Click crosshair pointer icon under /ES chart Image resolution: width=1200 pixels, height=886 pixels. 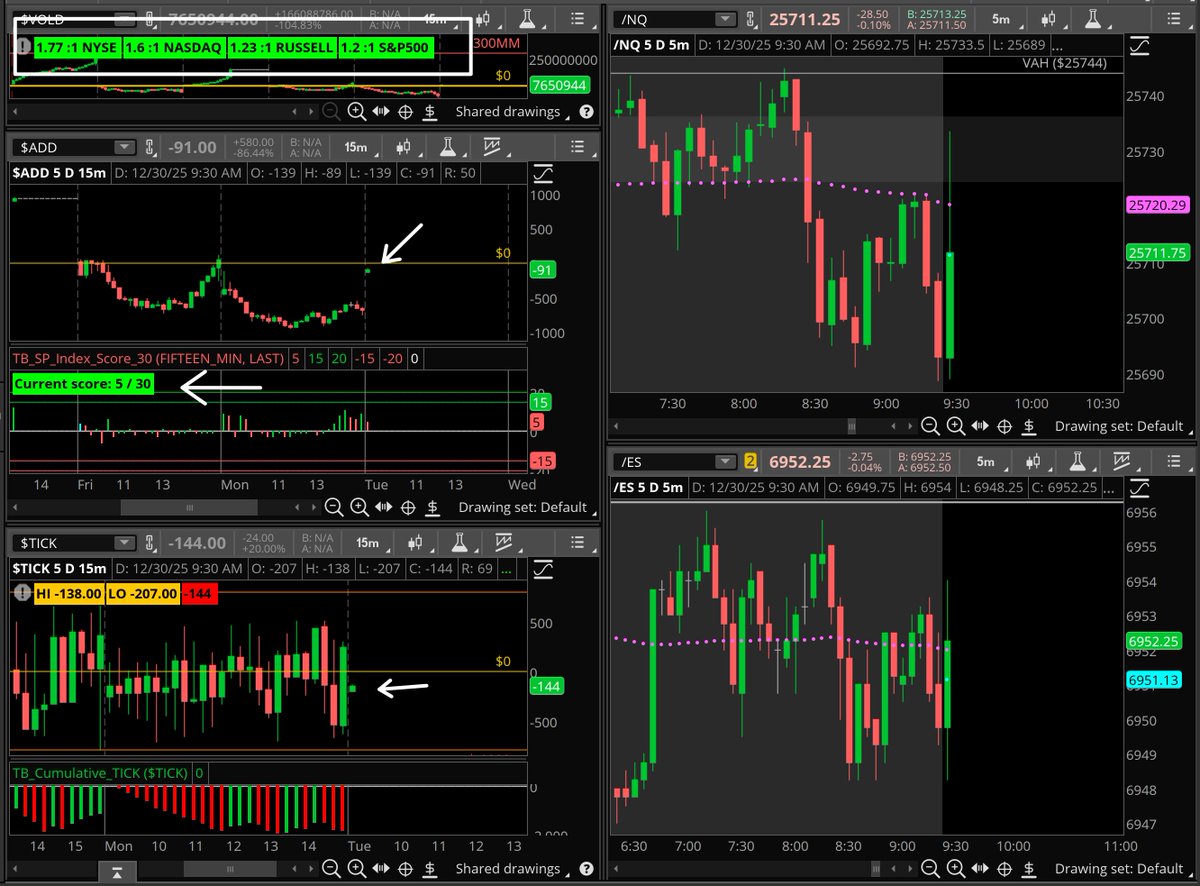(x=1005, y=869)
